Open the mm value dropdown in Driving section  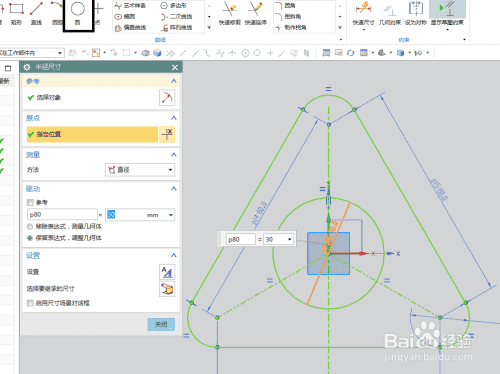coord(171,215)
